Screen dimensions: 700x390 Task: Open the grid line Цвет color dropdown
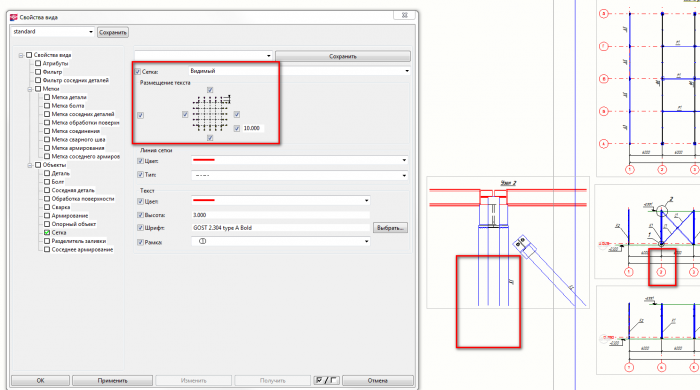[300, 160]
